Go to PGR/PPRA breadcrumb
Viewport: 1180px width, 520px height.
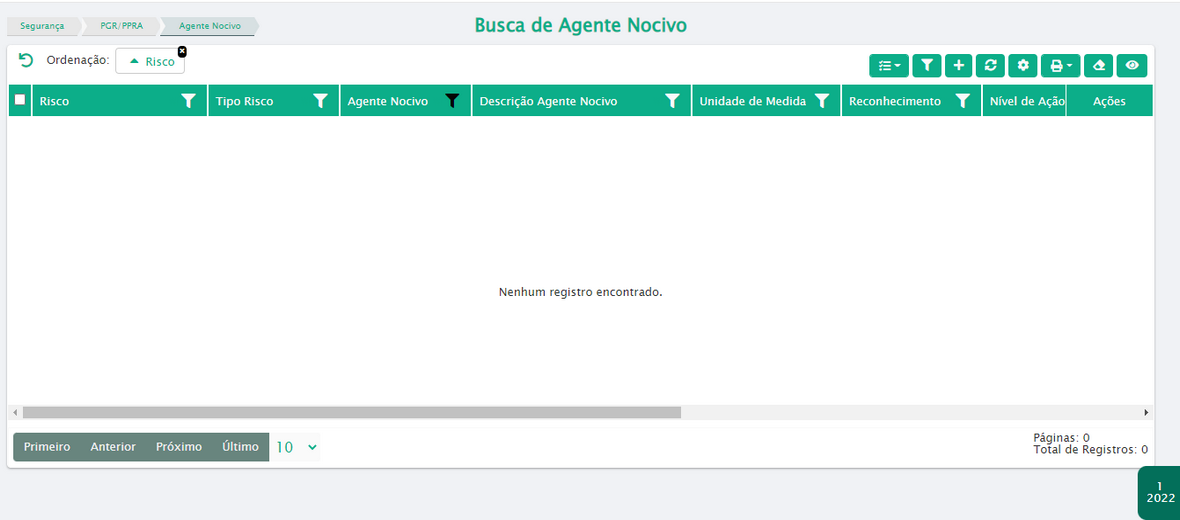(121, 26)
